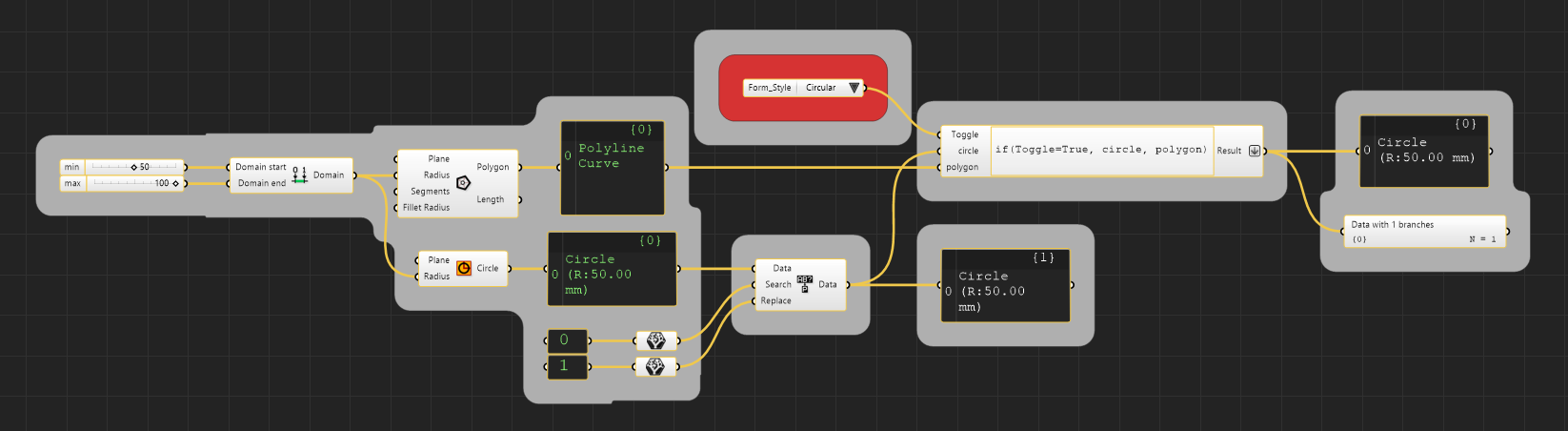Click the red group around Form_Style
1568x431 pixels.
coord(803,110)
